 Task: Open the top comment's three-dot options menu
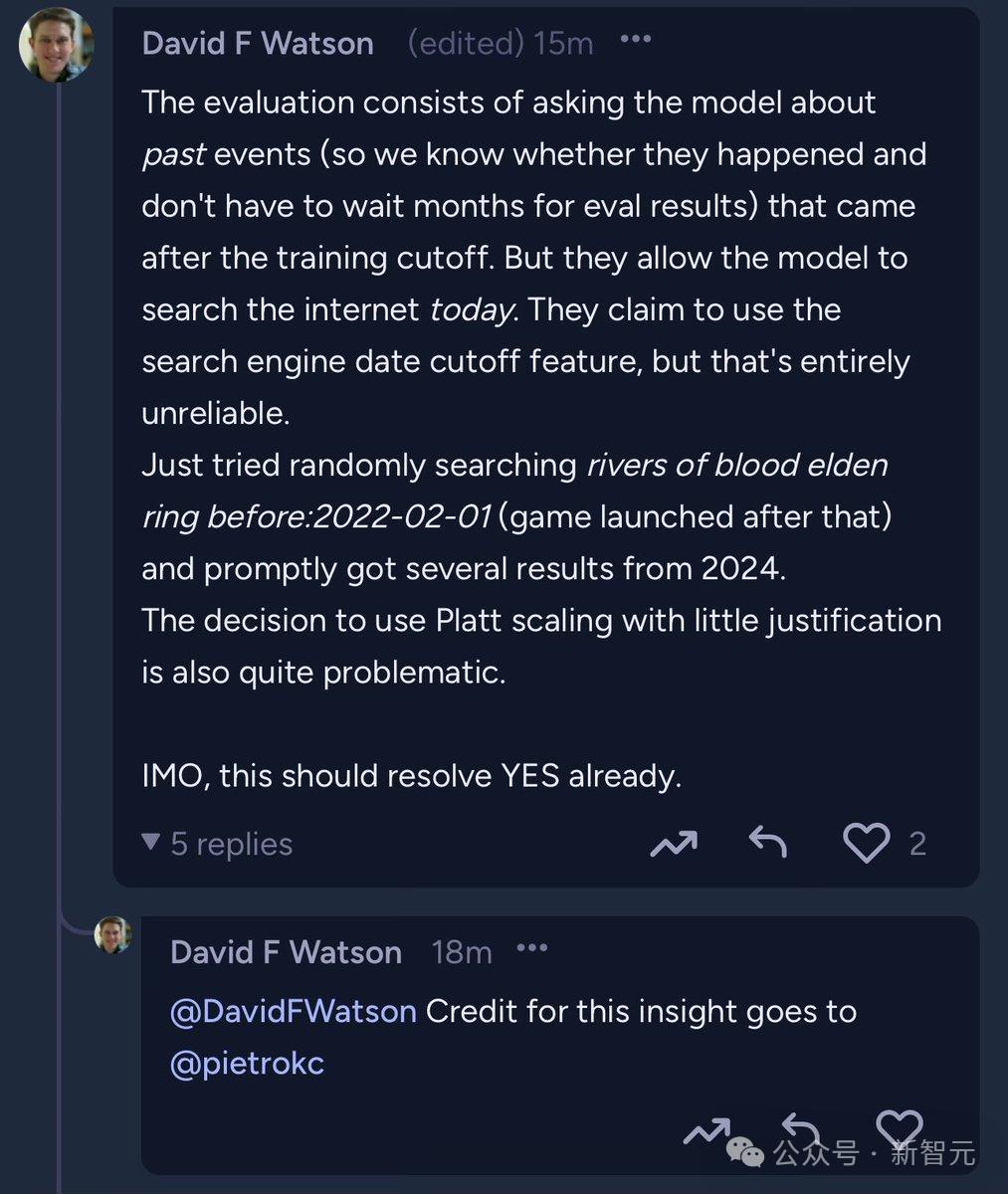(x=635, y=40)
